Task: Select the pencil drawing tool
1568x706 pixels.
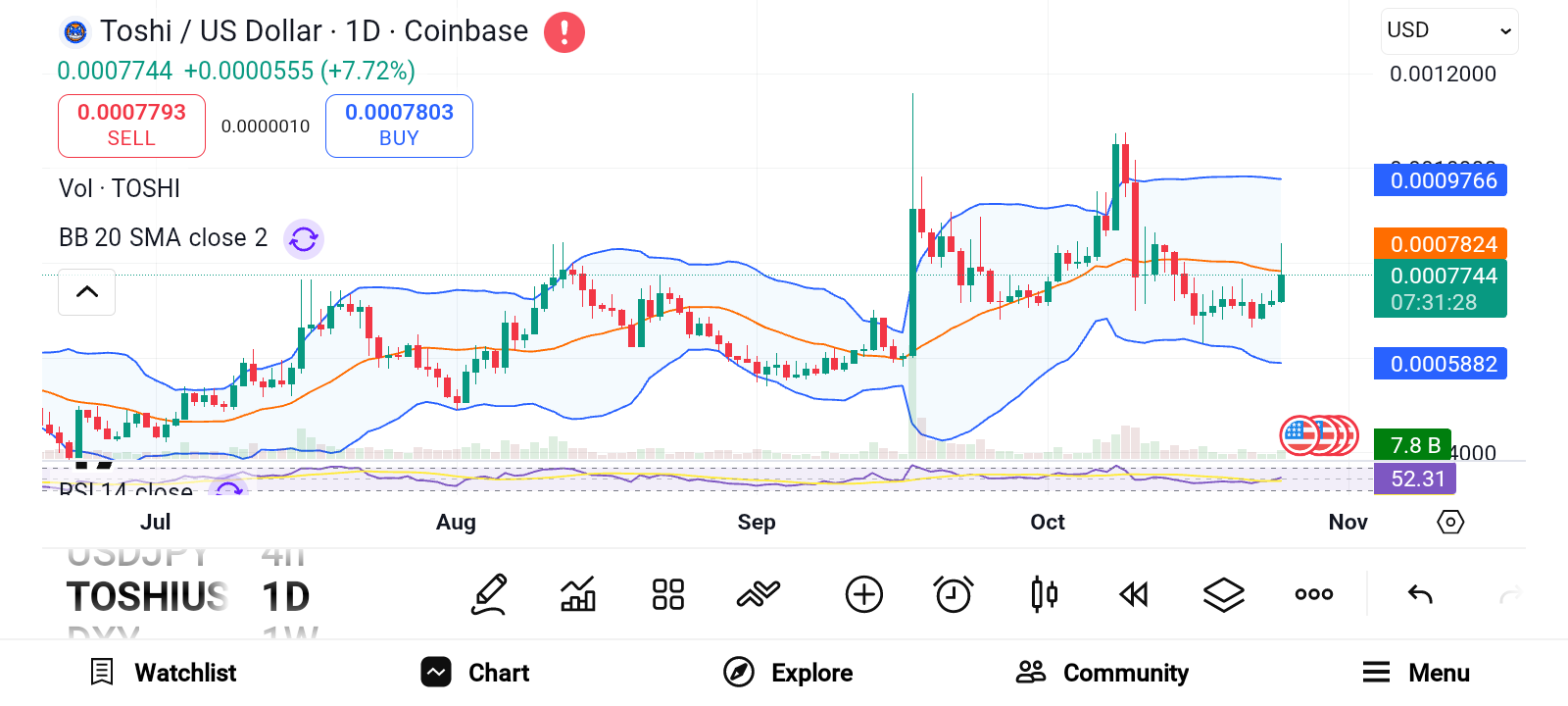Action: (489, 594)
